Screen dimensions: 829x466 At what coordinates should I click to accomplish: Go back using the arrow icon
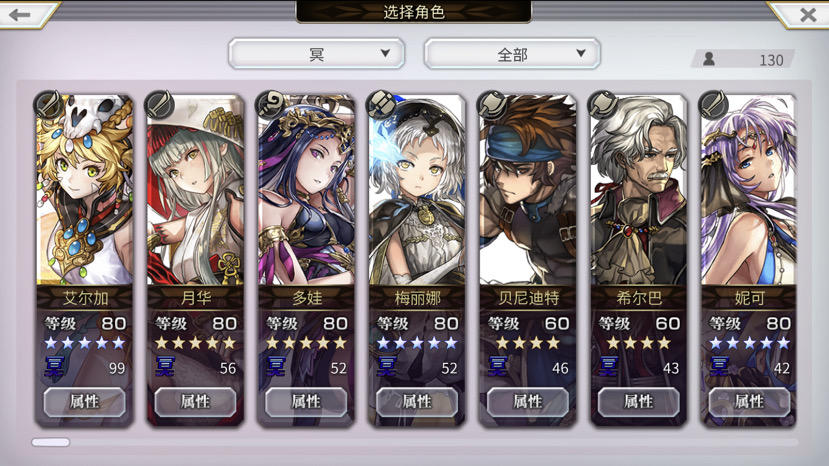click(x=20, y=15)
